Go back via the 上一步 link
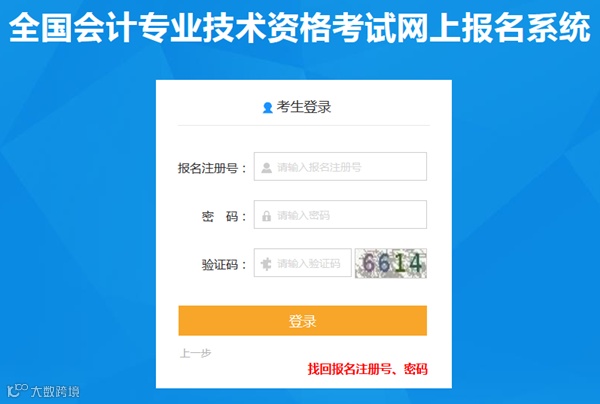 (196, 353)
